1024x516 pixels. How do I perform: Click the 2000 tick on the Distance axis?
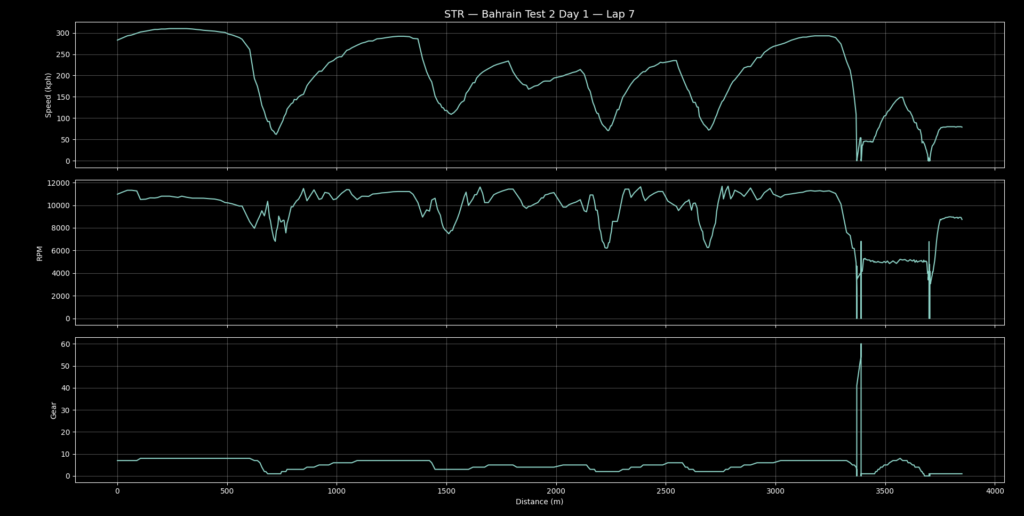(x=556, y=491)
